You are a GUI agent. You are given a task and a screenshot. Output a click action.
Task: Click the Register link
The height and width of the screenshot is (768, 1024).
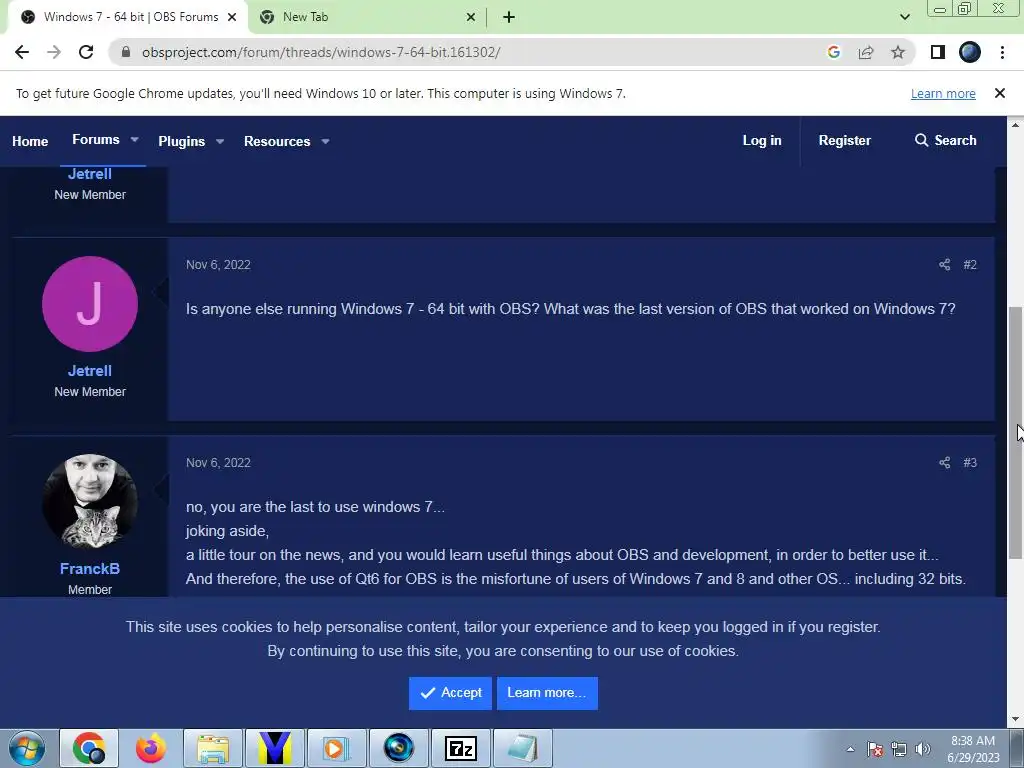click(x=844, y=140)
